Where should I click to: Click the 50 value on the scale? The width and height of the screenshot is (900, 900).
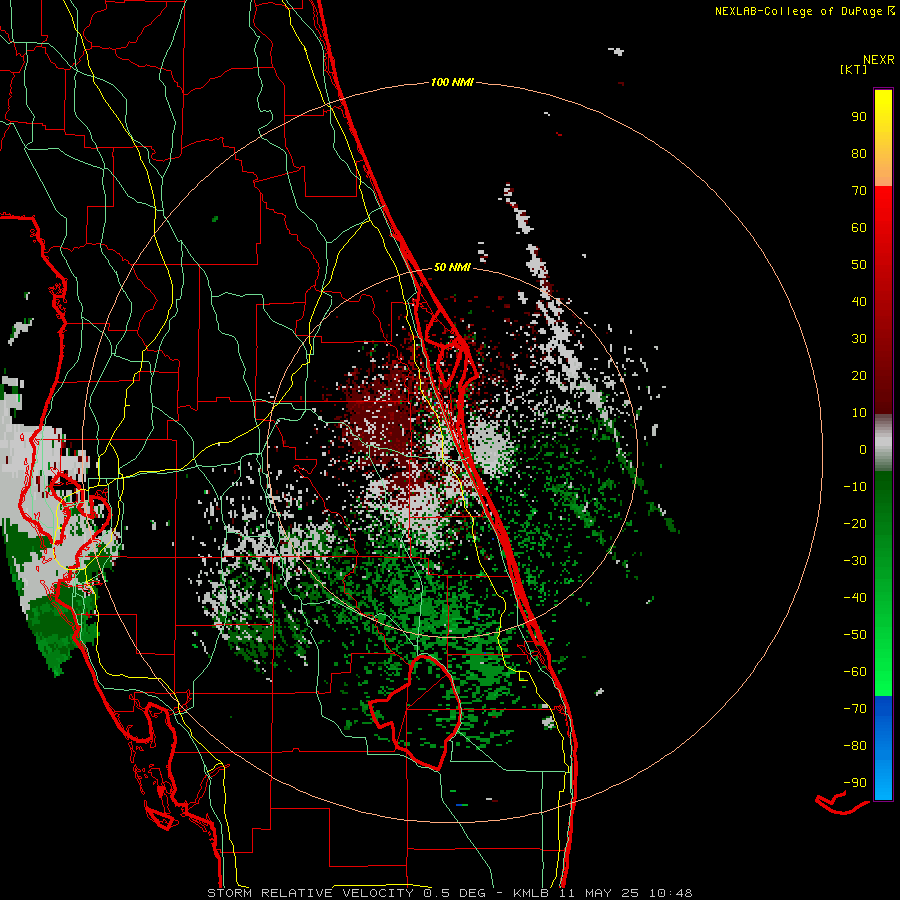[x=859, y=265]
